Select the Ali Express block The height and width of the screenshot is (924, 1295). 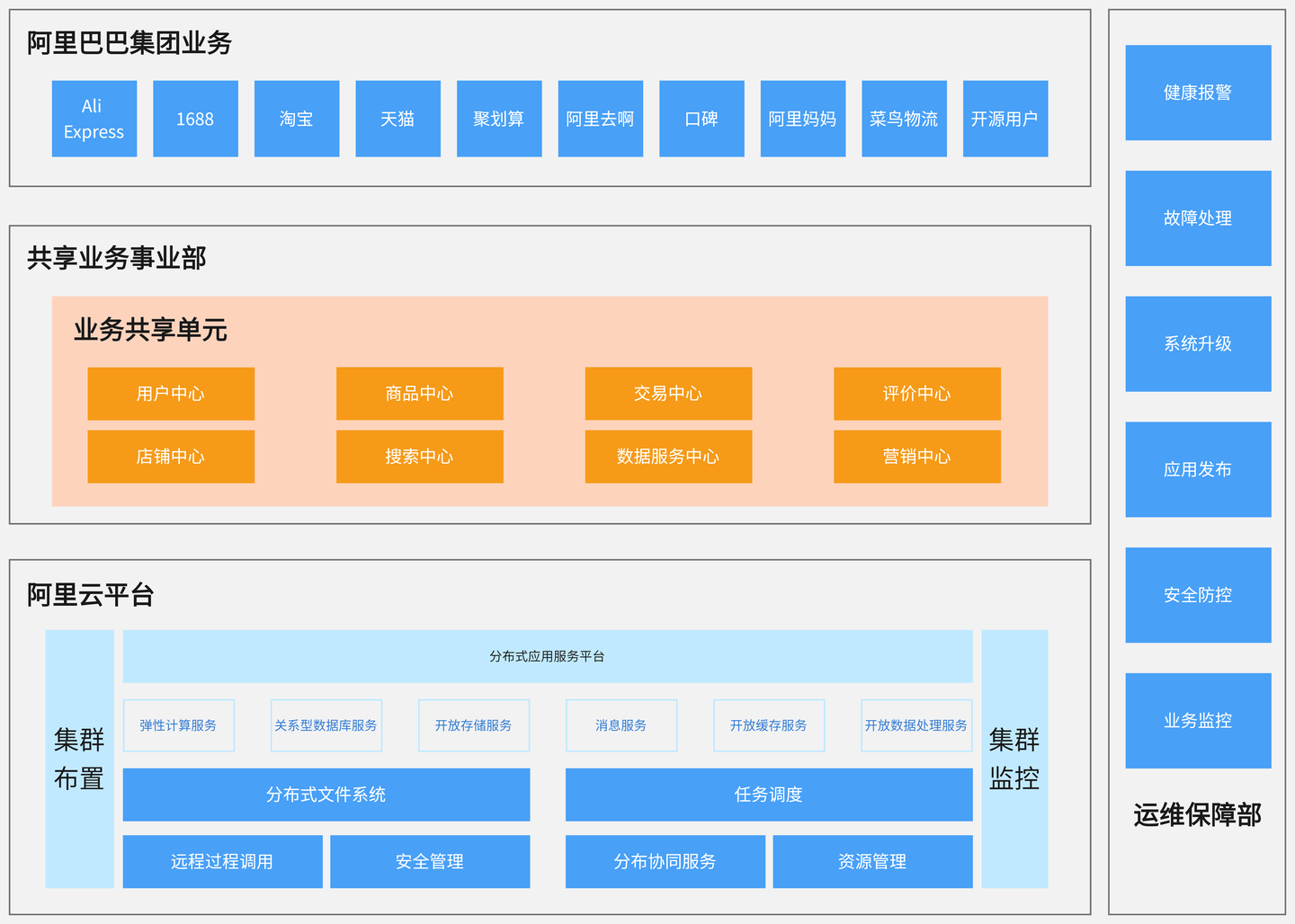pyautogui.click(x=94, y=119)
